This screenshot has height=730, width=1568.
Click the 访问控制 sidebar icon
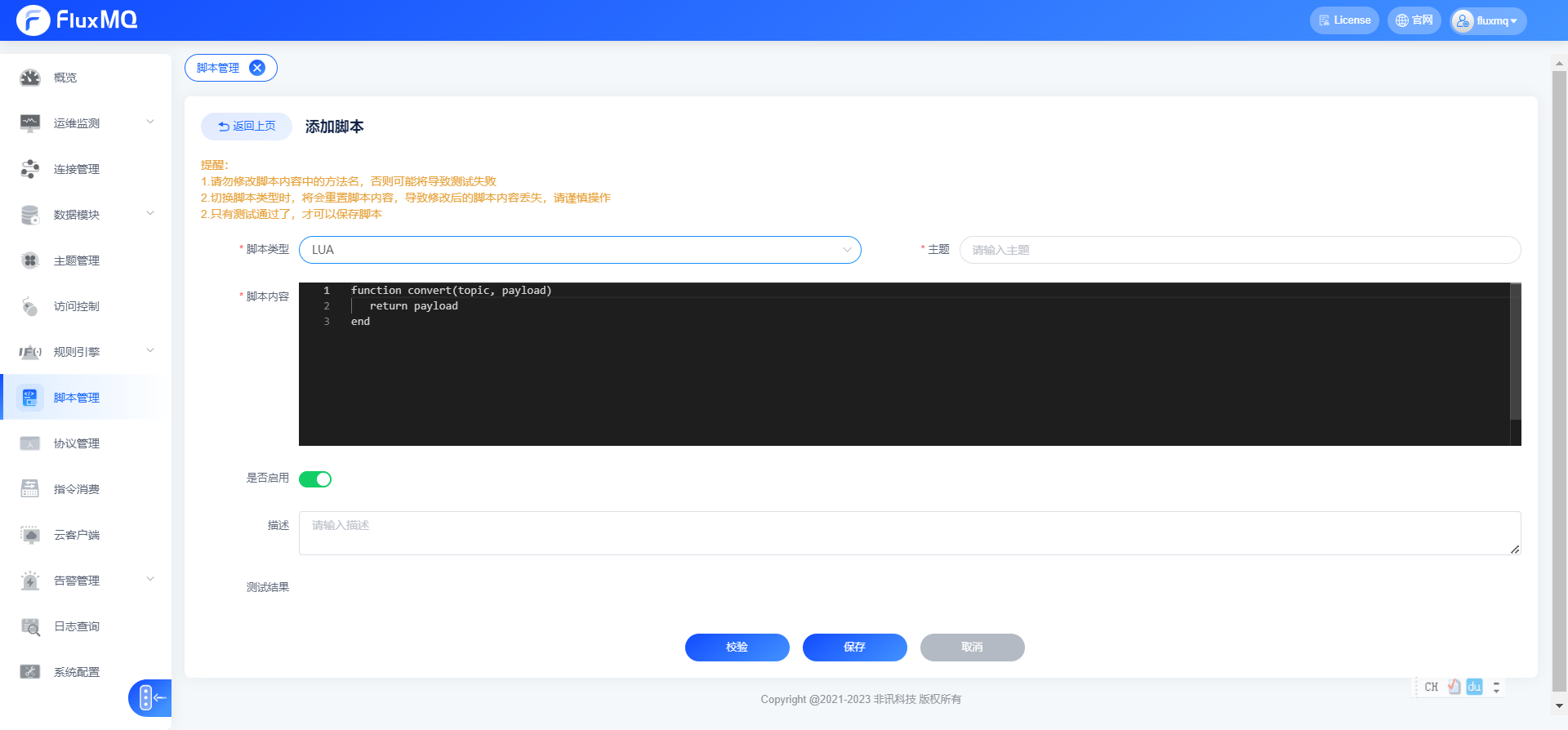[30, 306]
